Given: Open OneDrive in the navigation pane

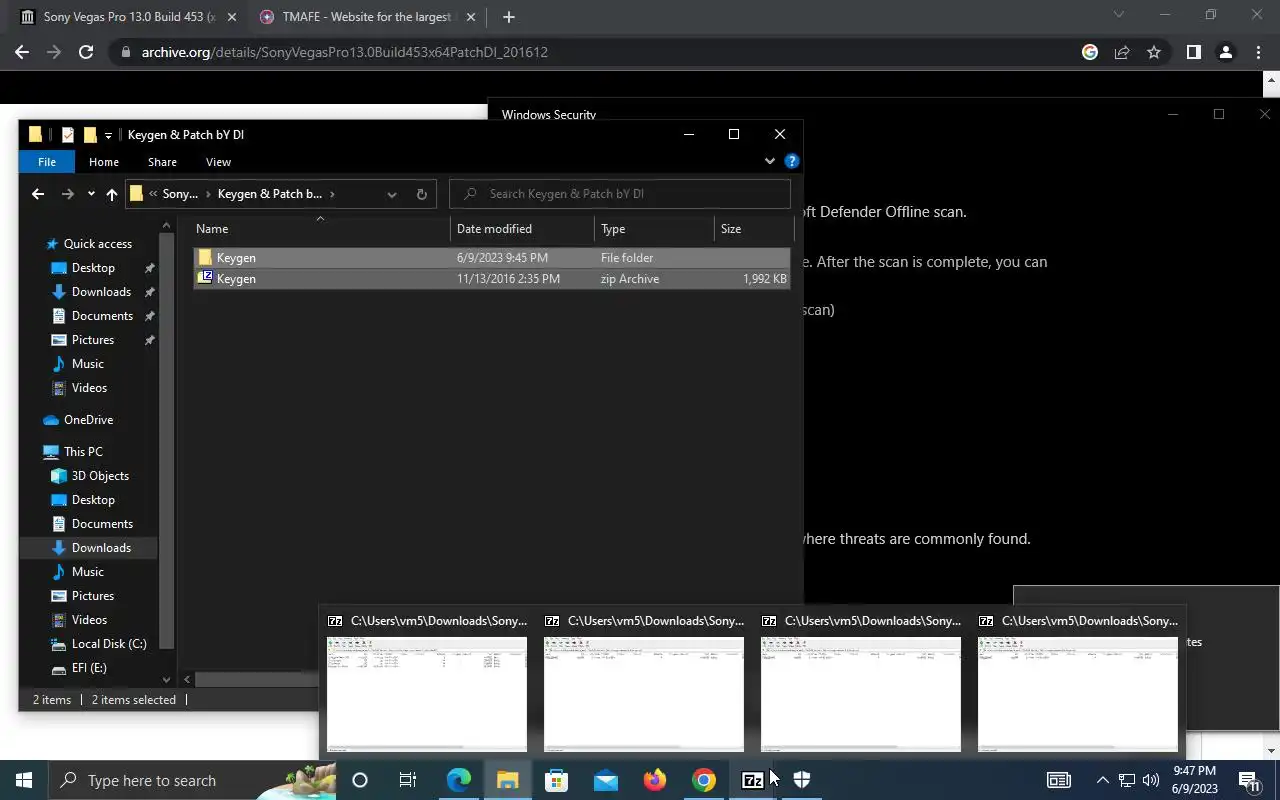Looking at the screenshot, I should pyautogui.click(x=88, y=420).
